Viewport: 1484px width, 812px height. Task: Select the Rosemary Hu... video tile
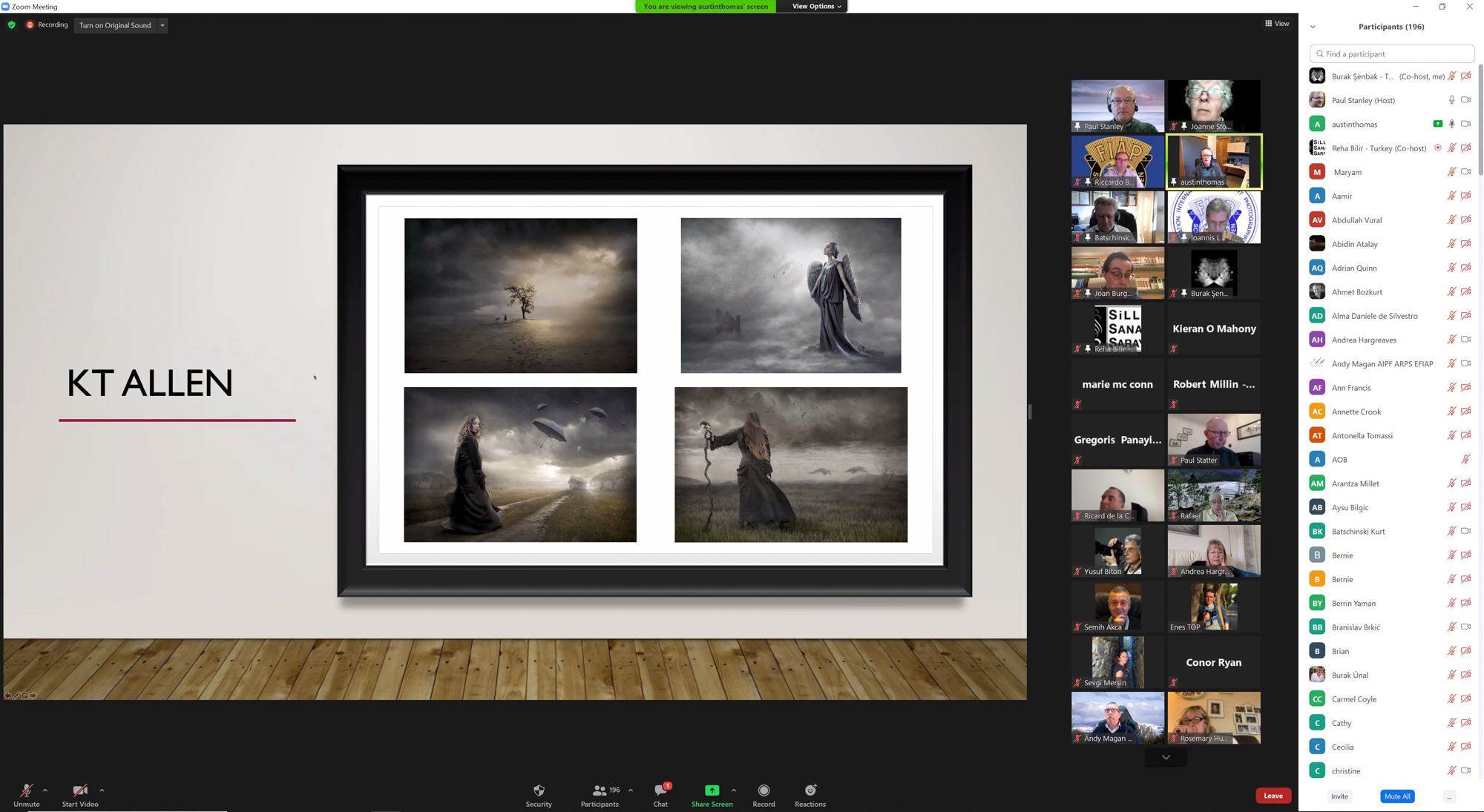(x=1214, y=718)
